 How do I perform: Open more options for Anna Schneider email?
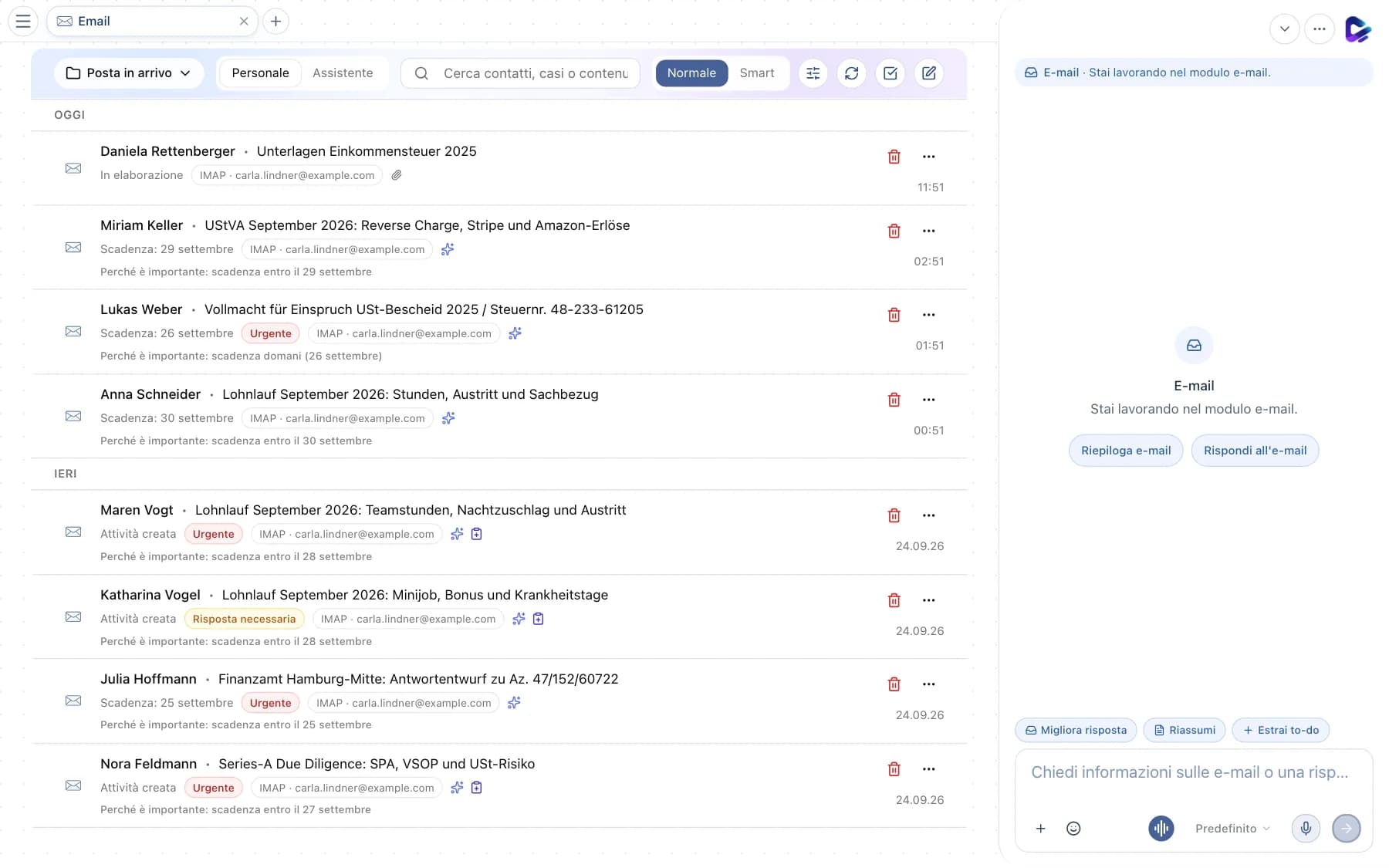(929, 400)
